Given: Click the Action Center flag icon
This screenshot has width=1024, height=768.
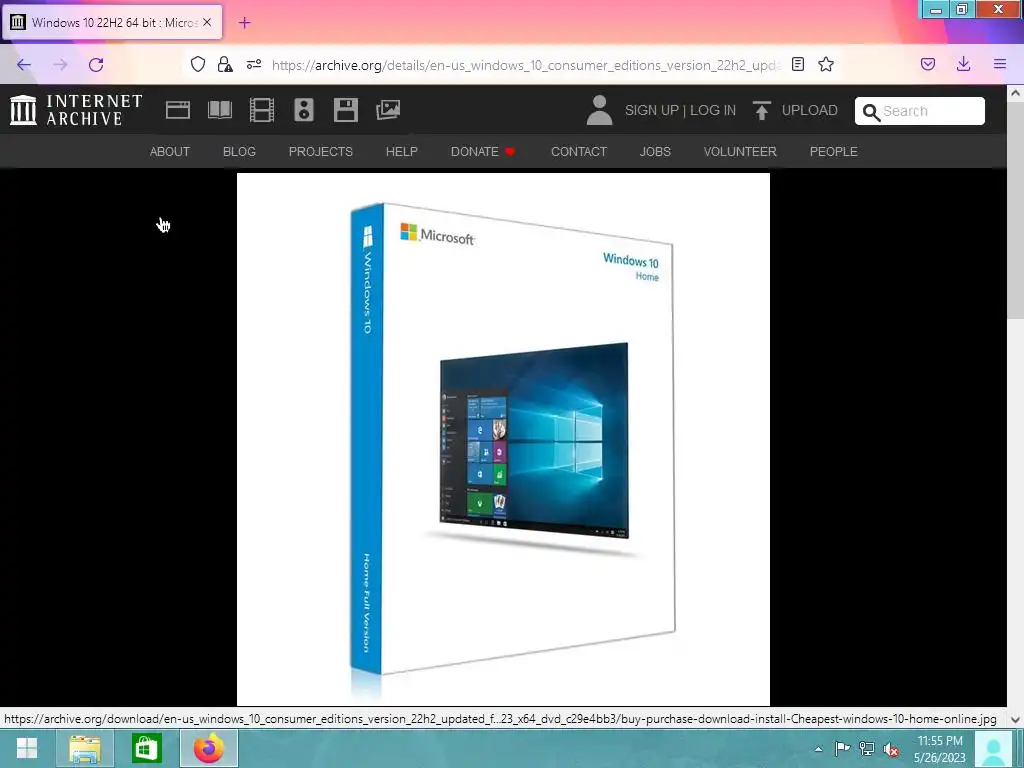Looking at the screenshot, I should (843, 748).
